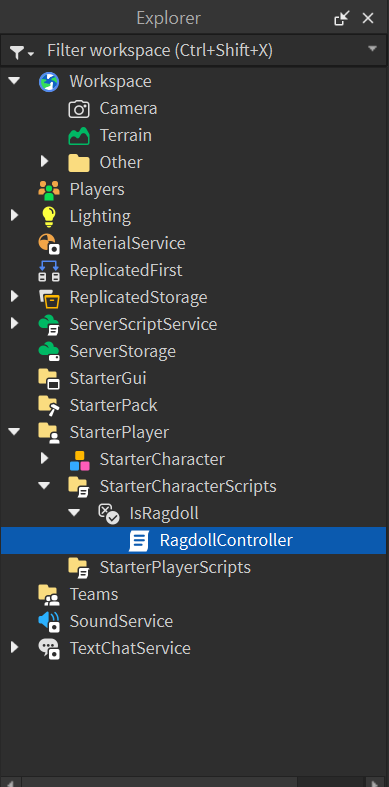The height and width of the screenshot is (787, 389).
Task: Click the ReplicatedFirst icon
Action: pos(49,271)
